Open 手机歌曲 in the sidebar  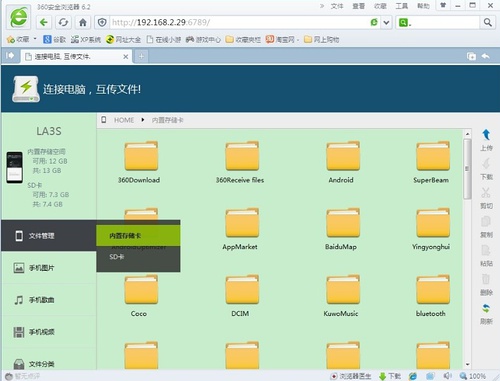(x=49, y=300)
